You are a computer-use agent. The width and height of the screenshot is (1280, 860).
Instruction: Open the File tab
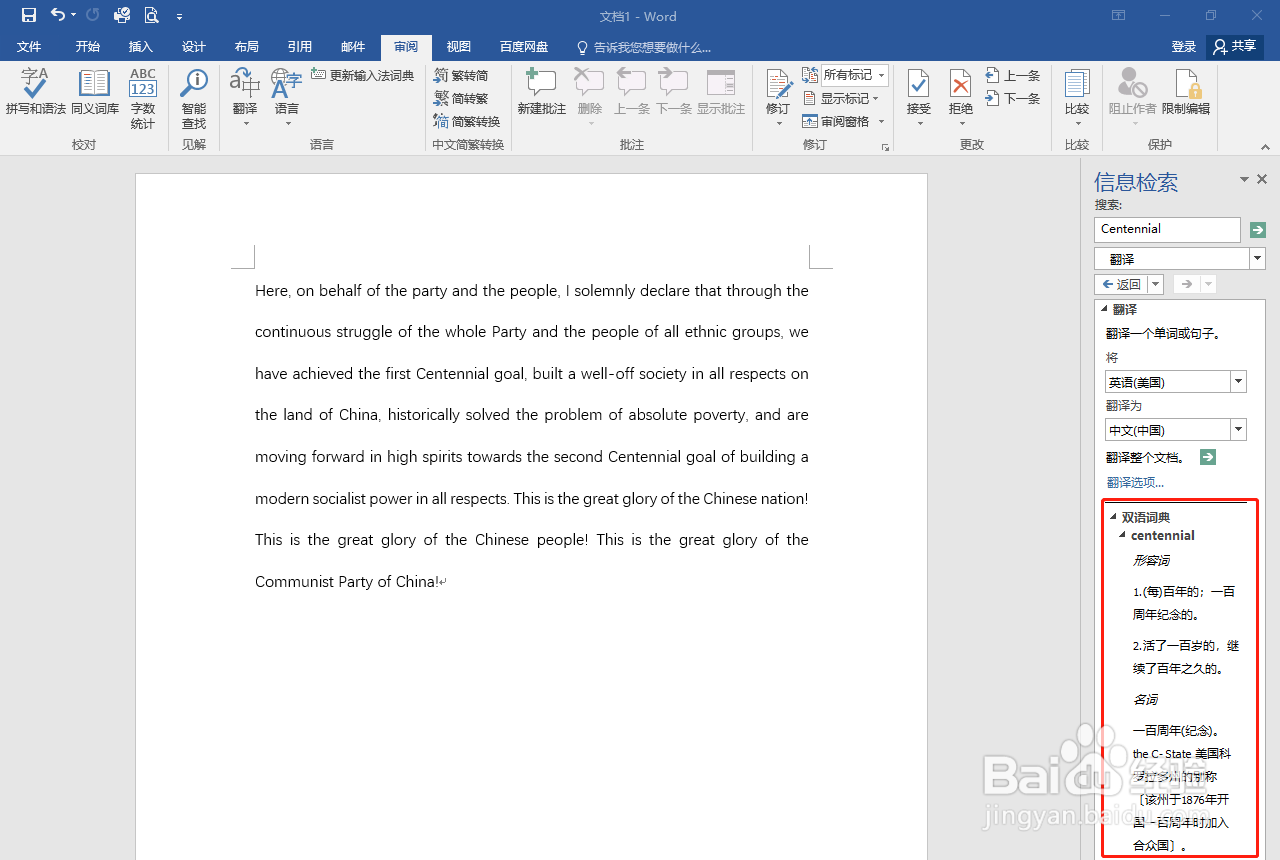(x=29, y=47)
